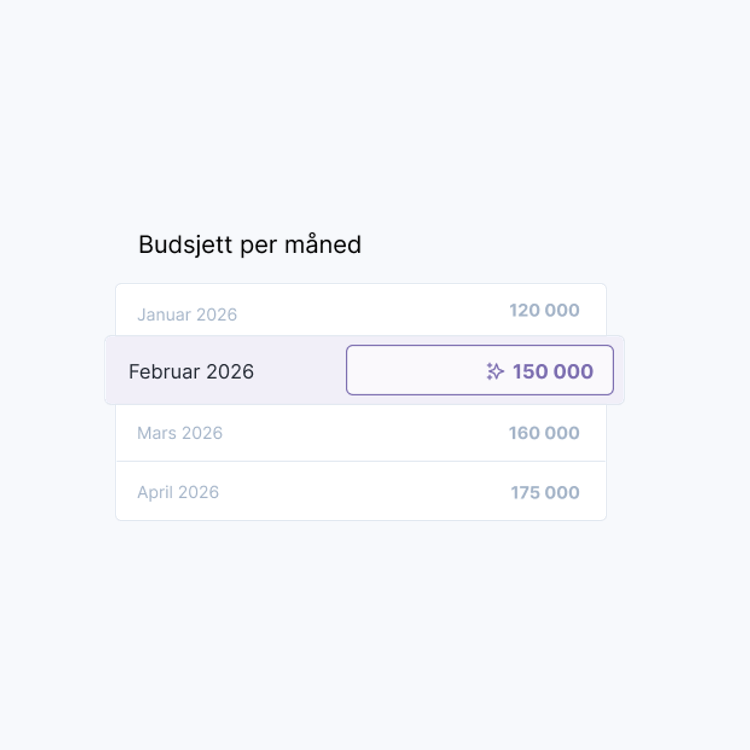Click the 120 000 budget amount
The image size is (750, 750).
point(544,311)
